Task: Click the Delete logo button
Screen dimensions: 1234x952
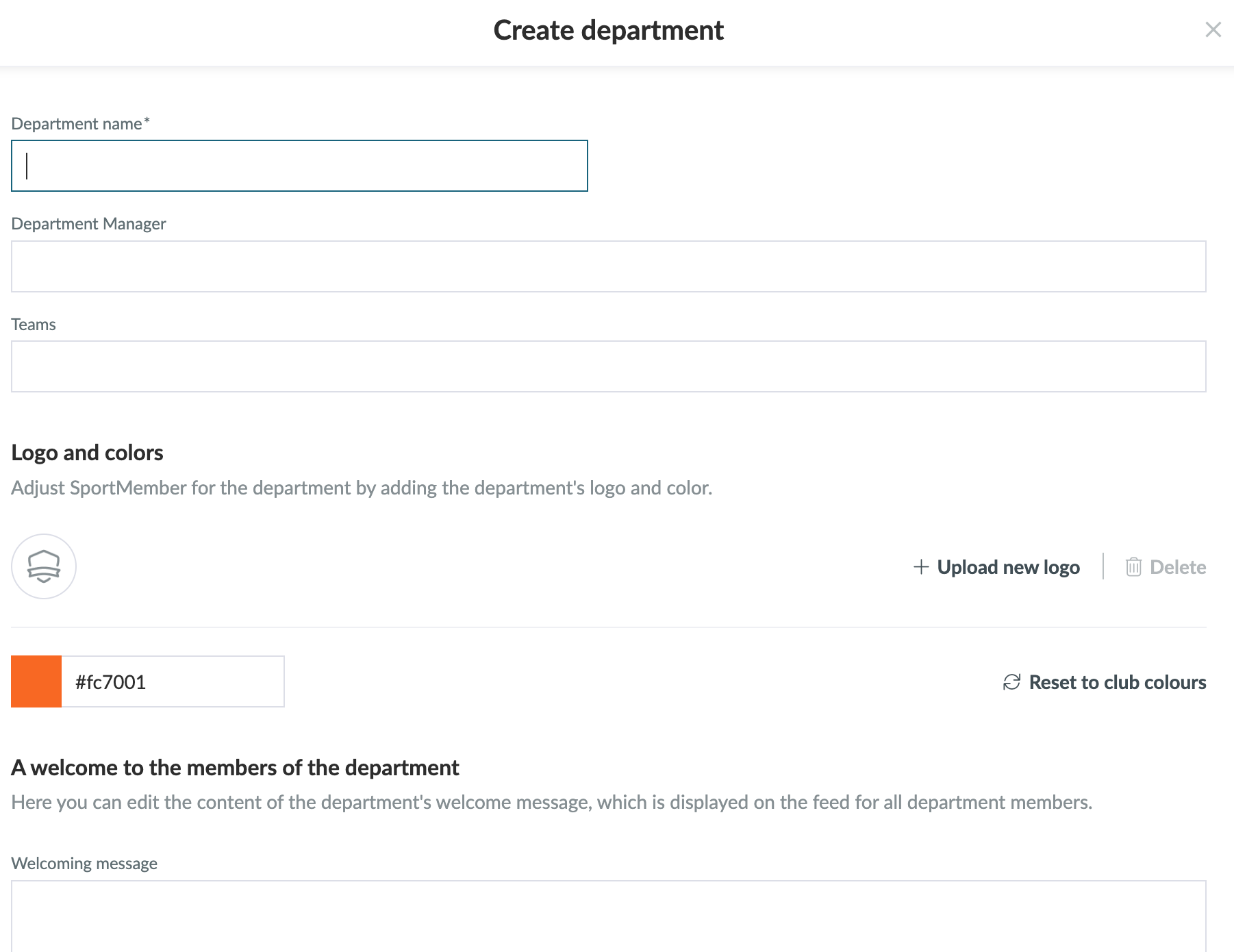Action: point(1166,567)
